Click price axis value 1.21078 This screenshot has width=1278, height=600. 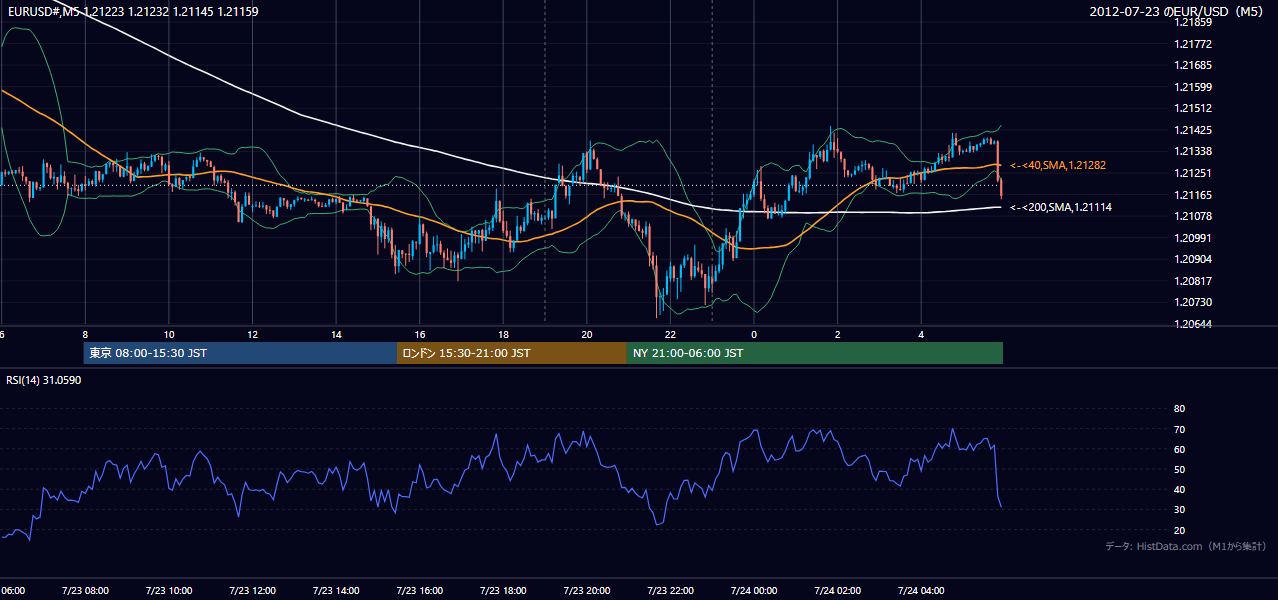1192,216
